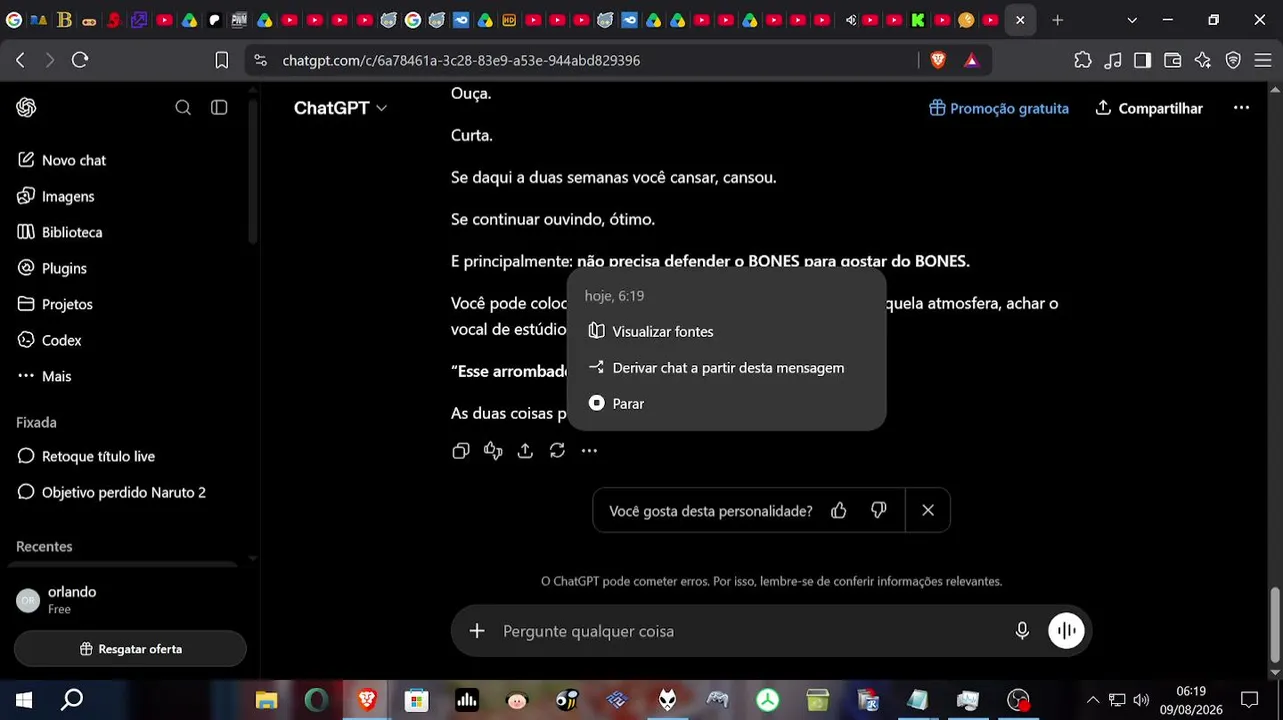The width and height of the screenshot is (1283, 720).
Task: Click the volume speaker tray icon
Action: 1141,700
